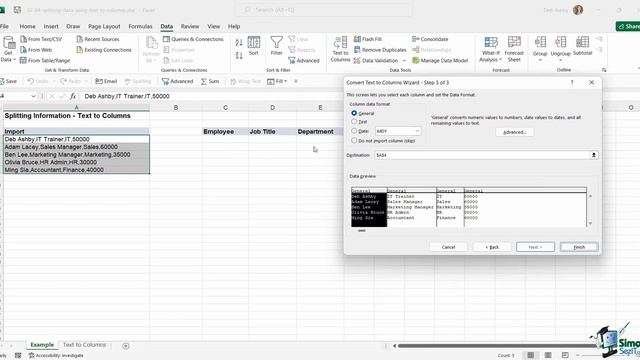This screenshot has height=360, width=640.
Task: Expand the Ungroup dropdown
Action: [560, 60]
